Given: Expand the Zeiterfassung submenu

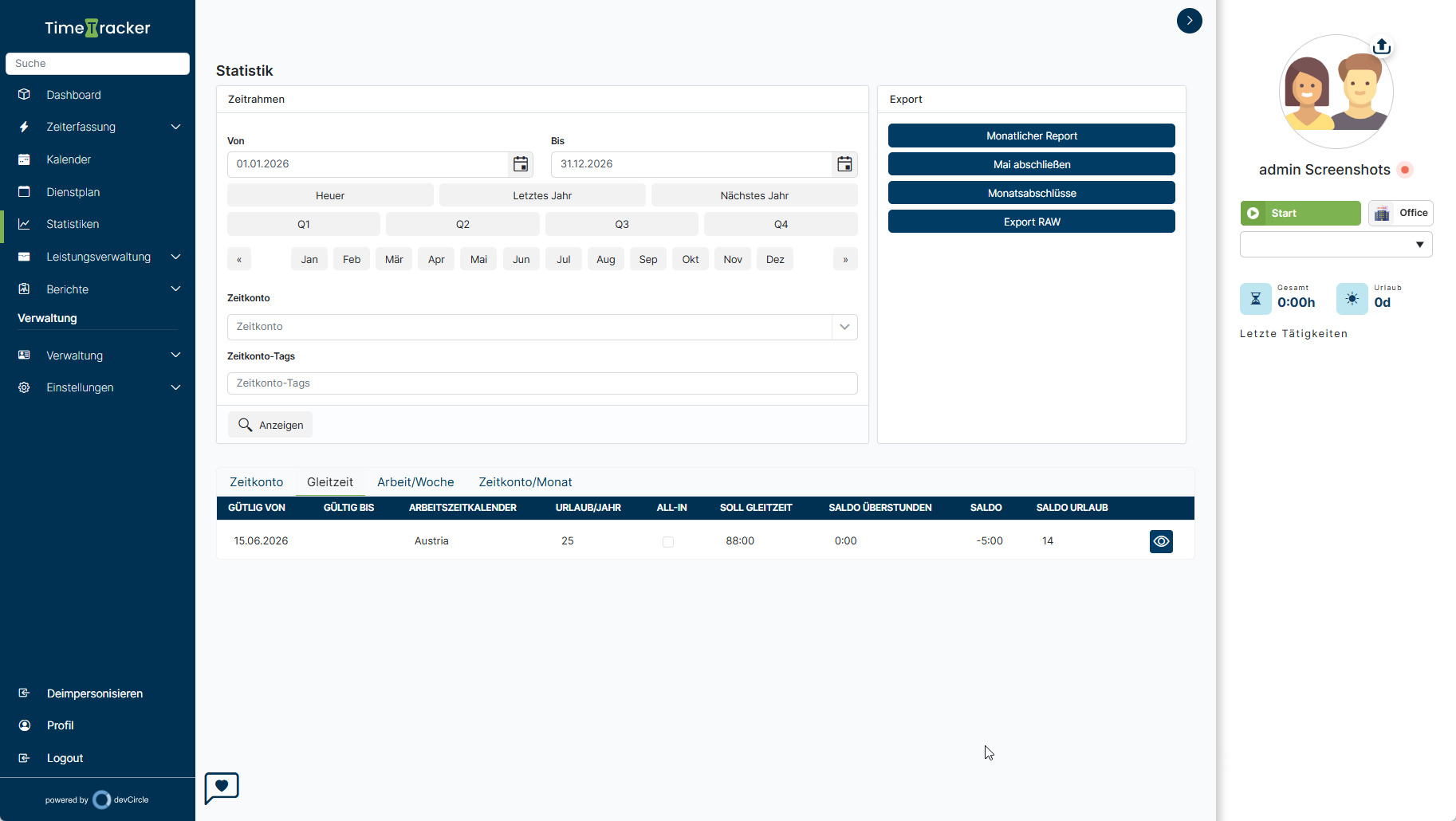Looking at the screenshot, I should (x=176, y=127).
